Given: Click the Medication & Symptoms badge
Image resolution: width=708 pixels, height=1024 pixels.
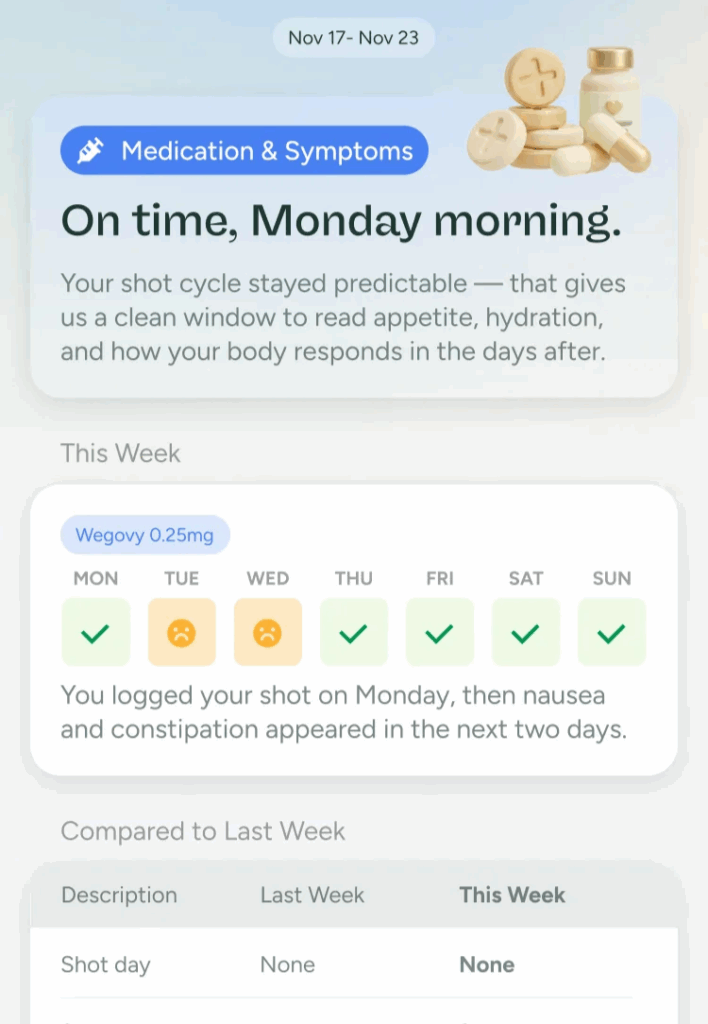Looking at the screenshot, I should [x=244, y=150].
